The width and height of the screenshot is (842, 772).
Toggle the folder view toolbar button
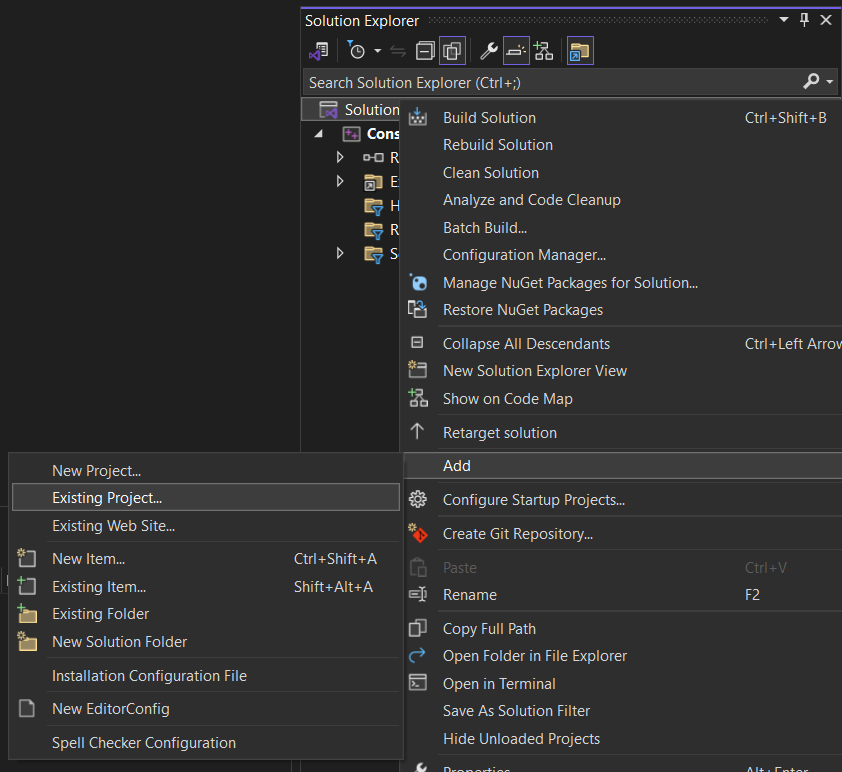pyautogui.click(x=580, y=51)
